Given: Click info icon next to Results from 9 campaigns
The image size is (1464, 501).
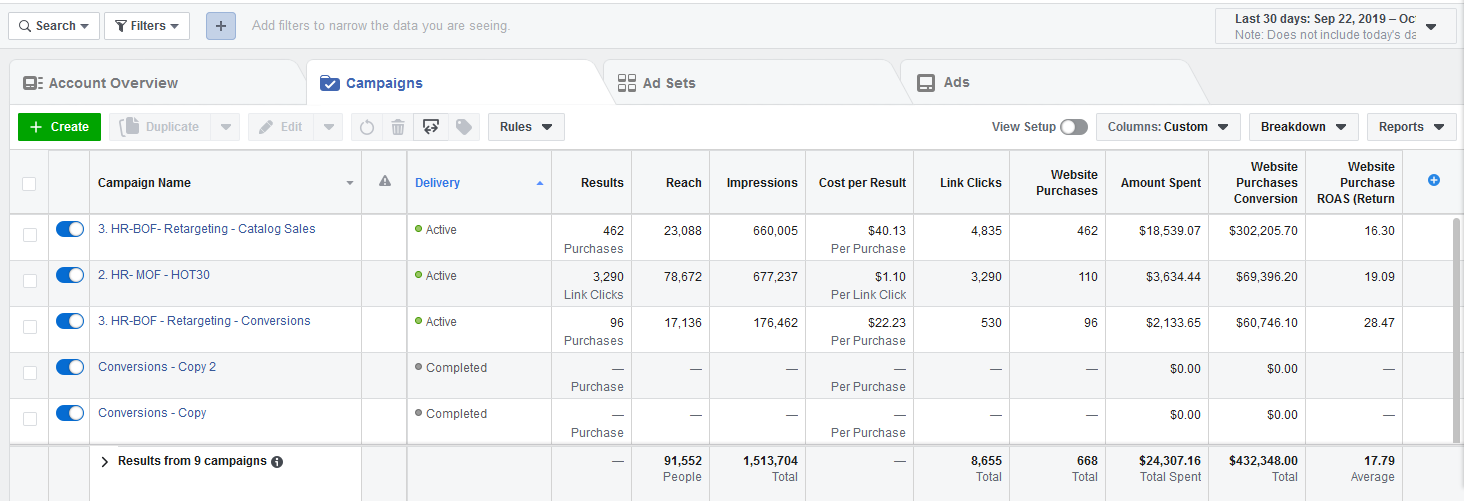Looking at the screenshot, I should click(277, 462).
